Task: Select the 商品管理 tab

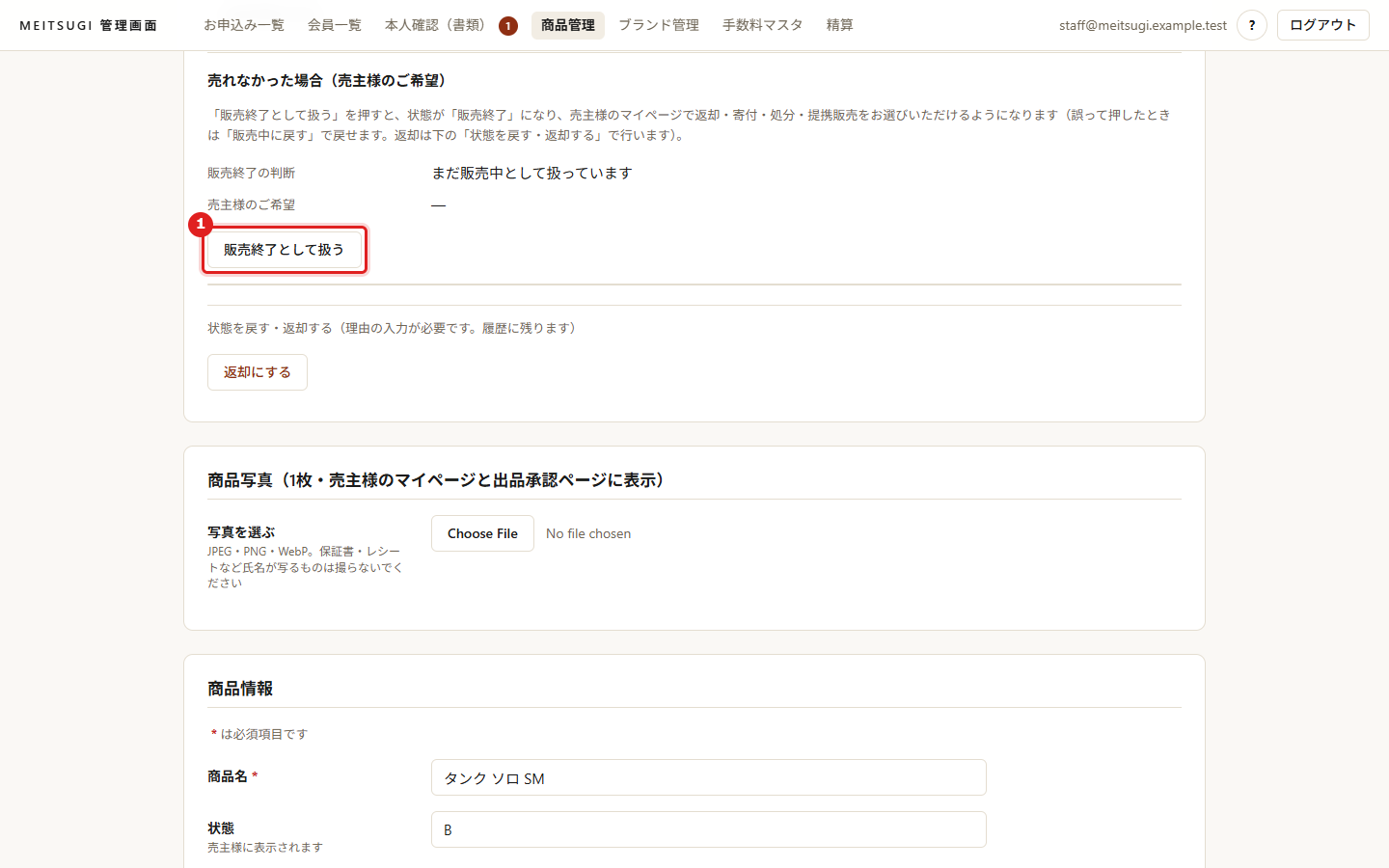Action: [568, 25]
